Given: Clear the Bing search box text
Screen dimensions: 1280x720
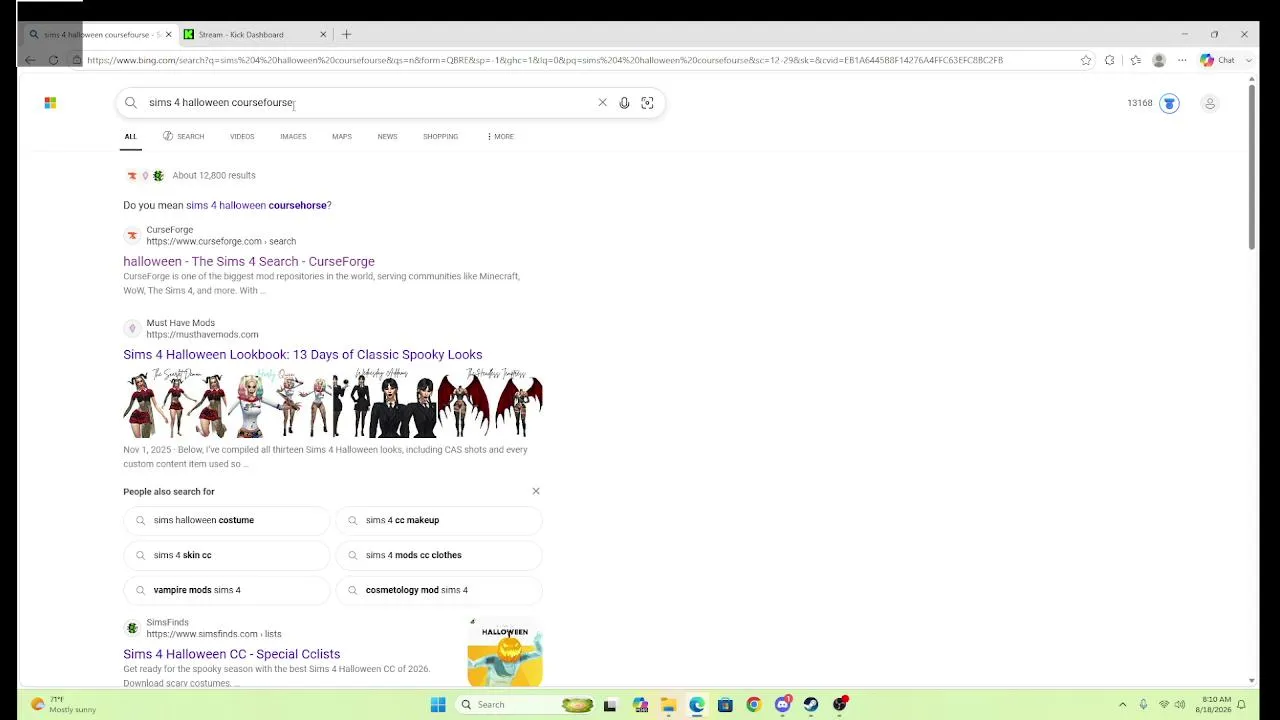Looking at the screenshot, I should click(x=602, y=103).
